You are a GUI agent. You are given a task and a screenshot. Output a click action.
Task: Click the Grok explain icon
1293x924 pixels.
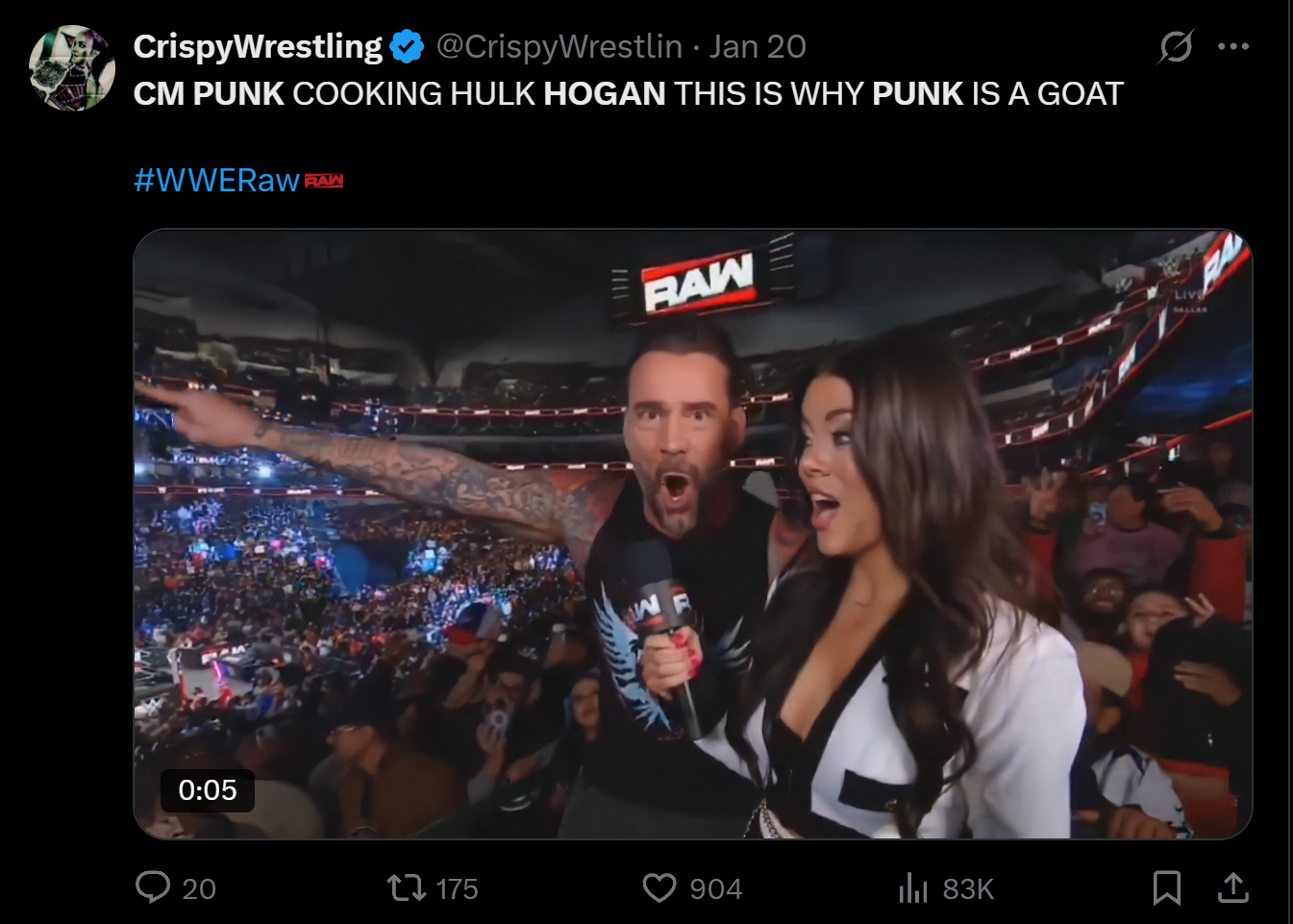[1176, 46]
